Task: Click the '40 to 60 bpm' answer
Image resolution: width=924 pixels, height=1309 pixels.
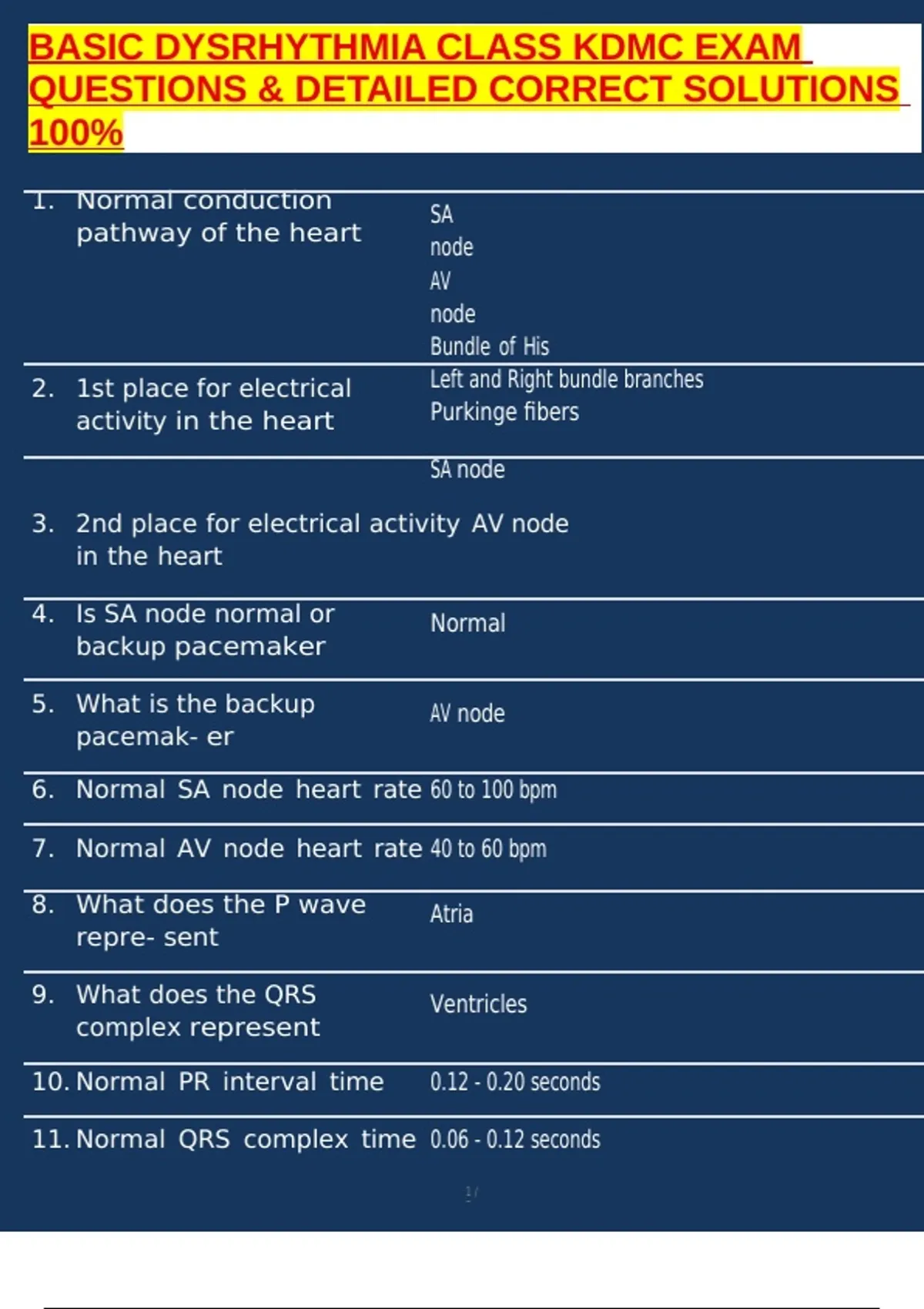Action: point(488,849)
